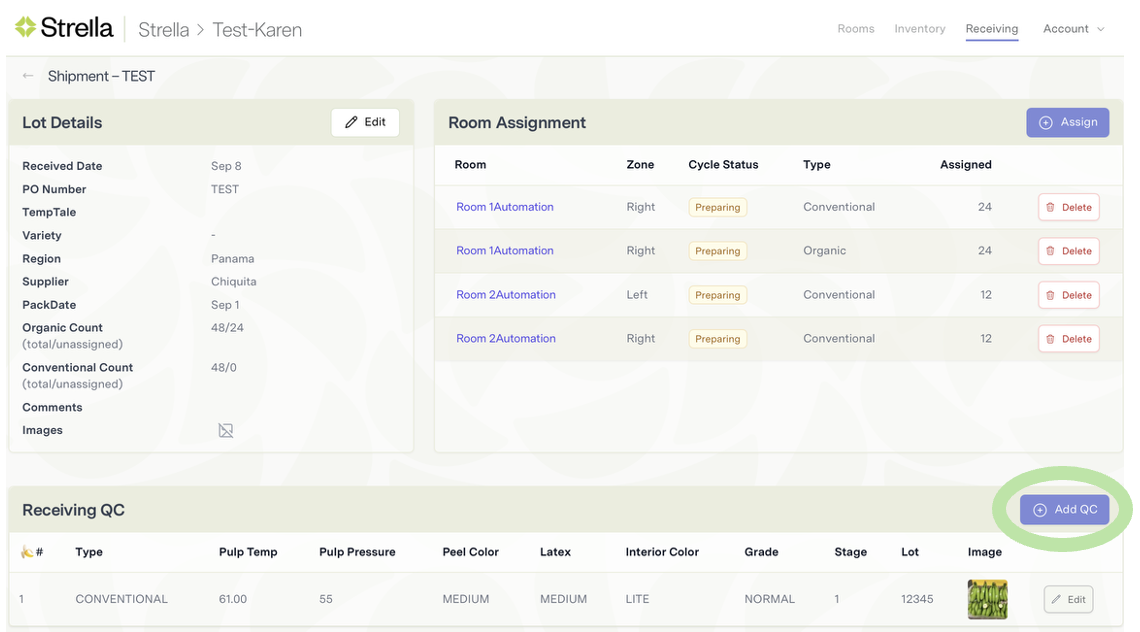This screenshot has height=632, width=1140.
Task: Edit the CONVENTIONAL QC row
Action: [1067, 599]
